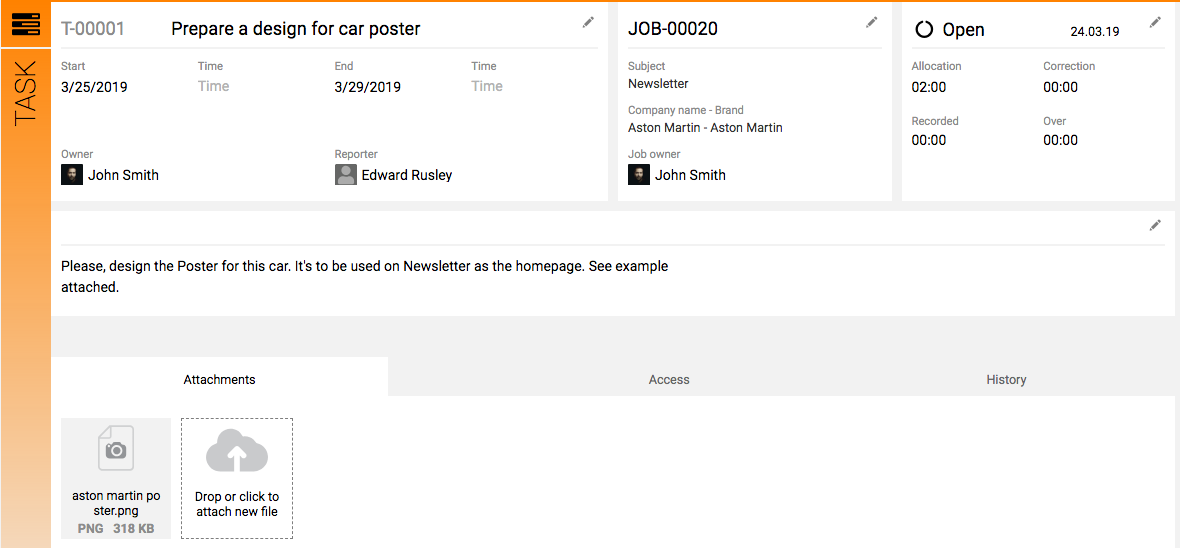
Task: Click the cloud upload icon
Action: click(x=237, y=451)
